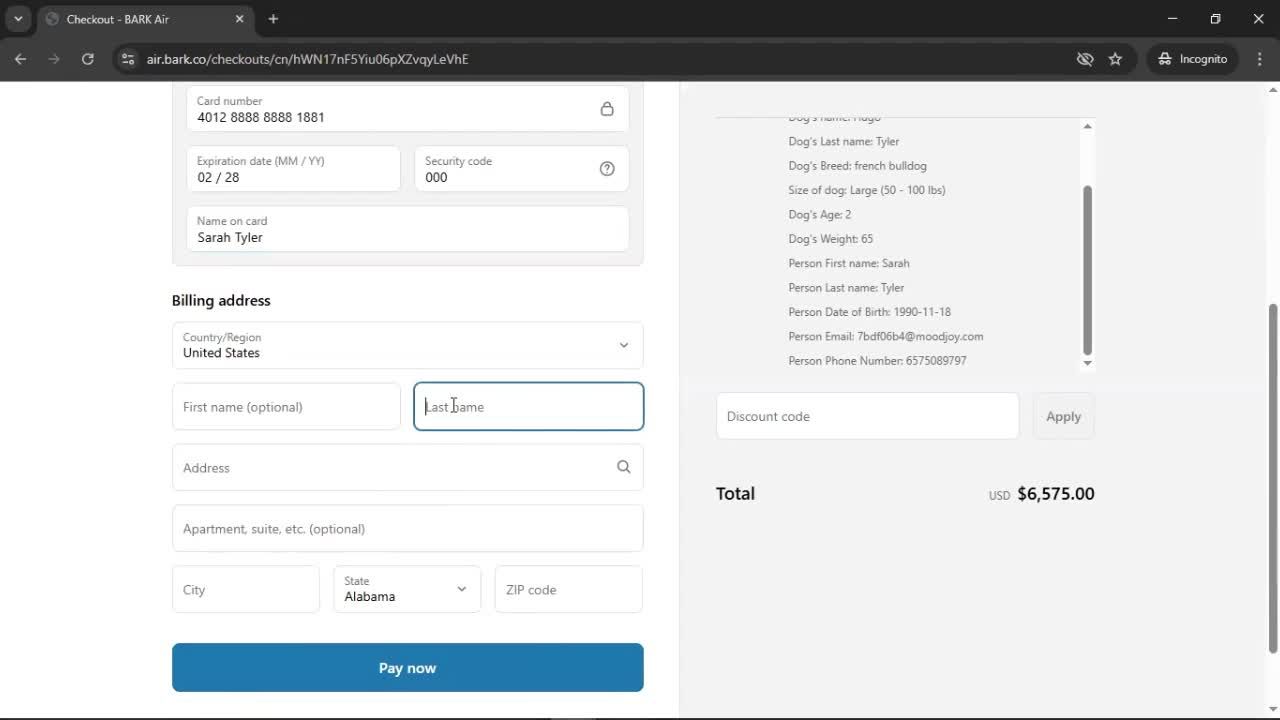Click the Person Last name: Tyler line
This screenshot has width=1280, height=720.
tap(846, 287)
